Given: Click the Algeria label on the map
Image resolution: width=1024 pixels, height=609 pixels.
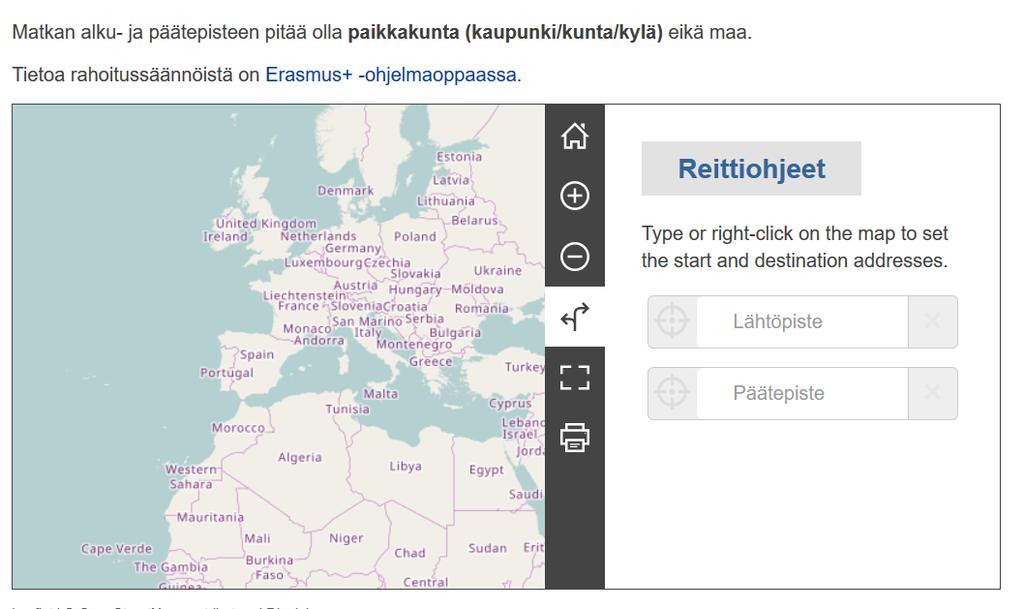Looking at the screenshot, I should [300, 458].
